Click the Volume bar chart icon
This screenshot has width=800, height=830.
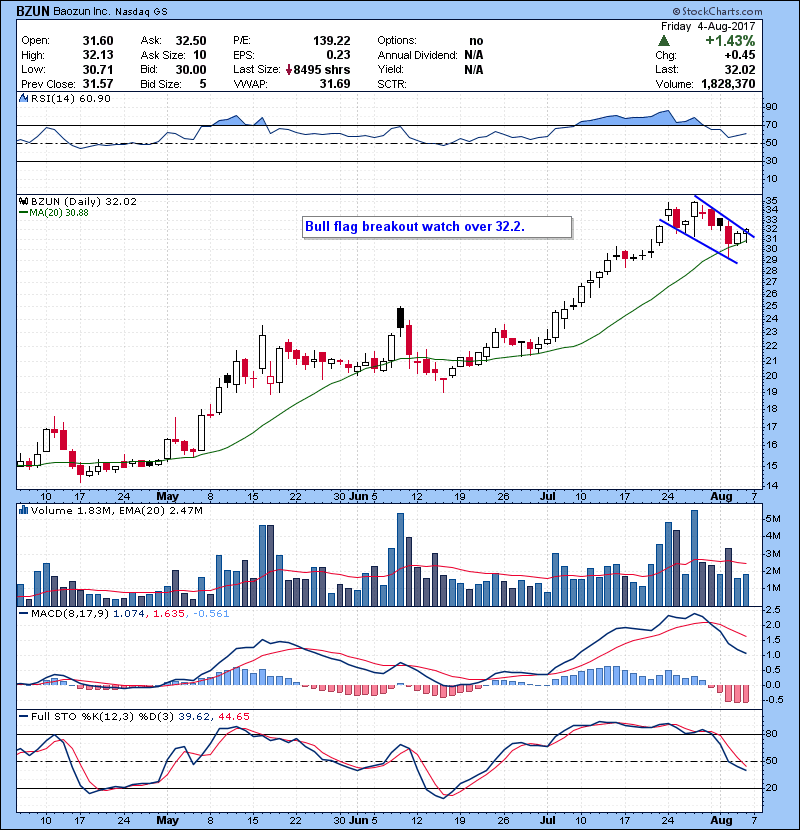pos(23,510)
